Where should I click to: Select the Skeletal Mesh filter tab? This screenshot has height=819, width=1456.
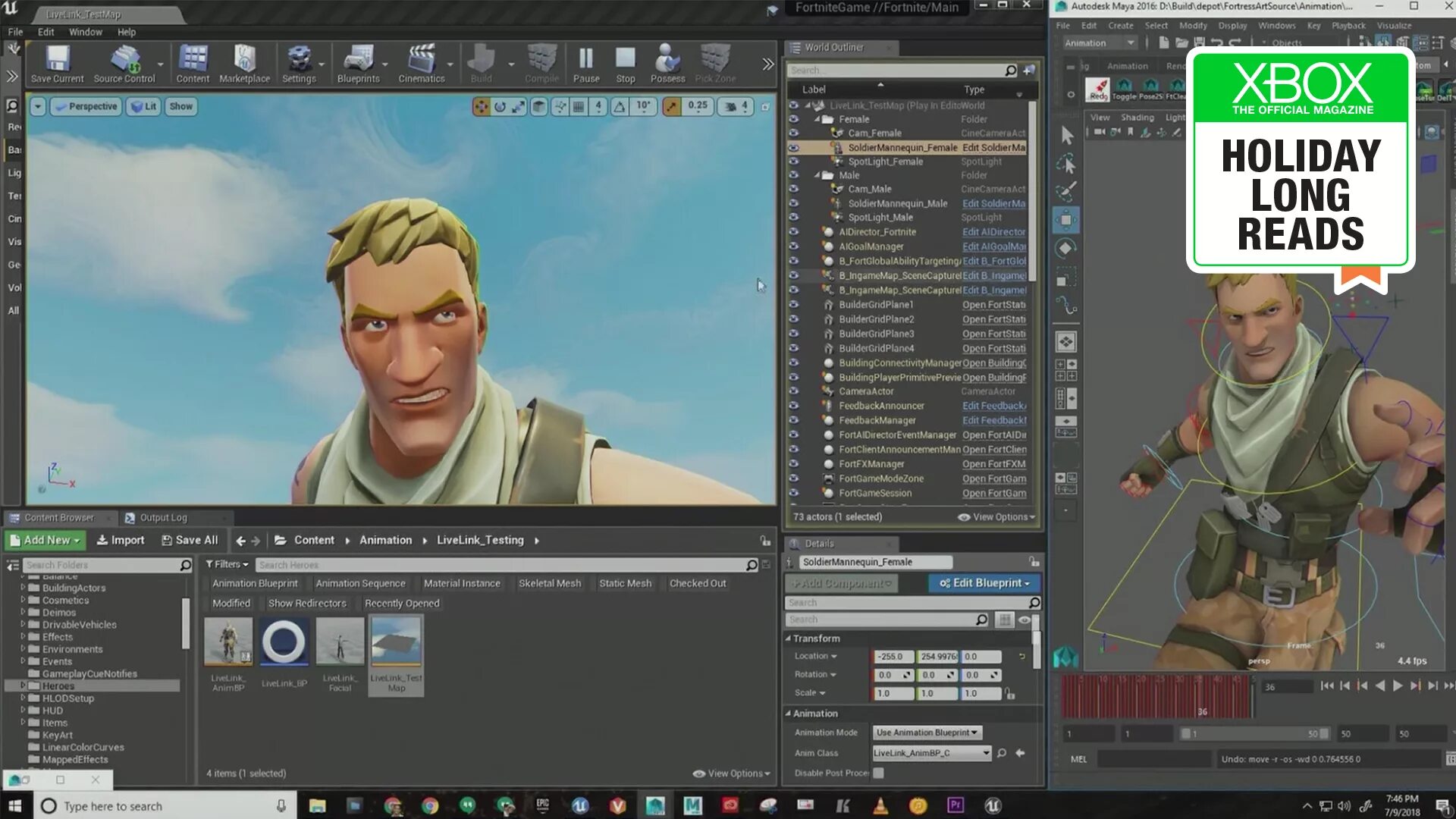(549, 583)
